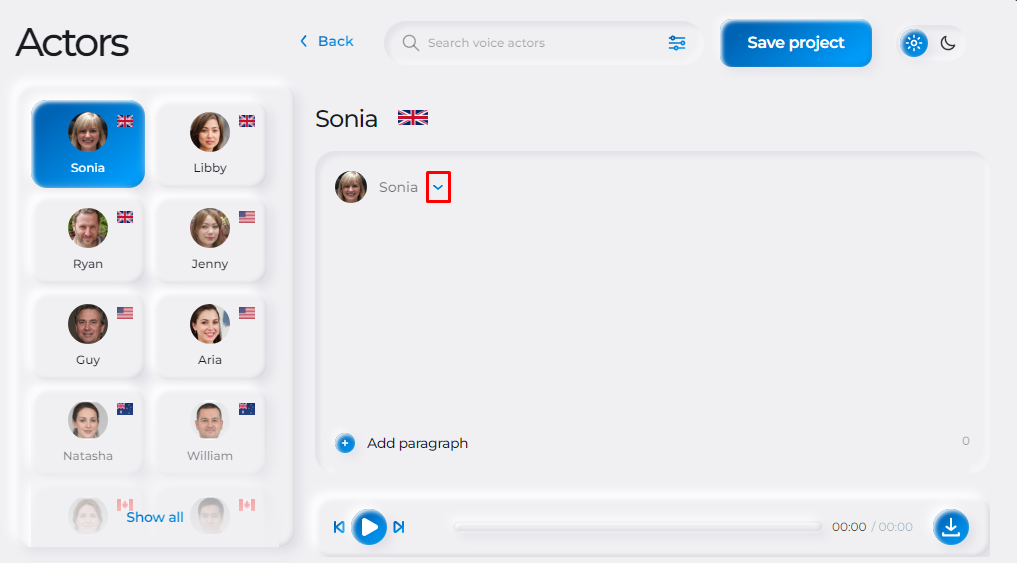Skip to next paragraph track
1017x563 pixels.
[399, 527]
